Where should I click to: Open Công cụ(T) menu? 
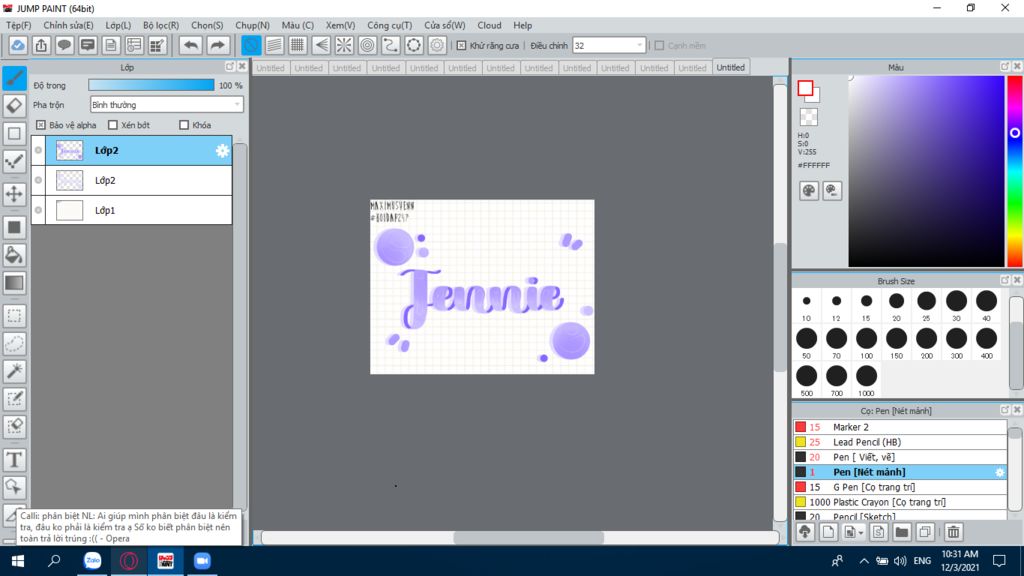[x=389, y=25]
